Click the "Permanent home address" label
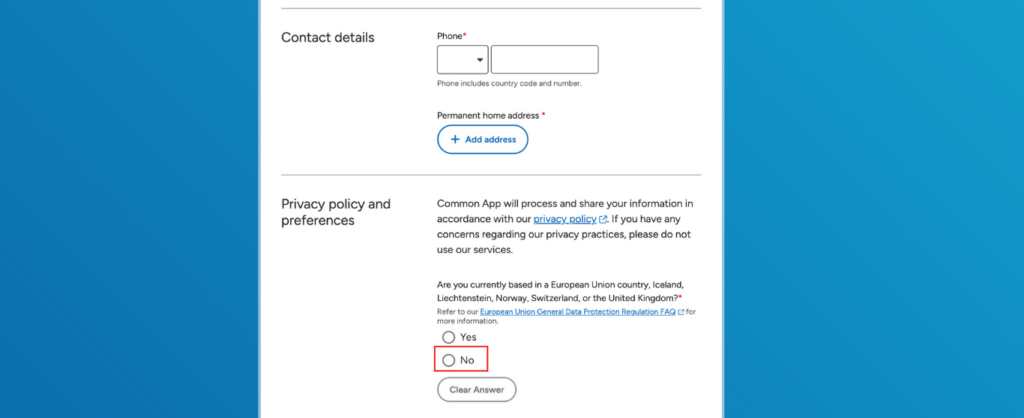Image resolution: width=1024 pixels, height=418 pixels. tap(488, 115)
